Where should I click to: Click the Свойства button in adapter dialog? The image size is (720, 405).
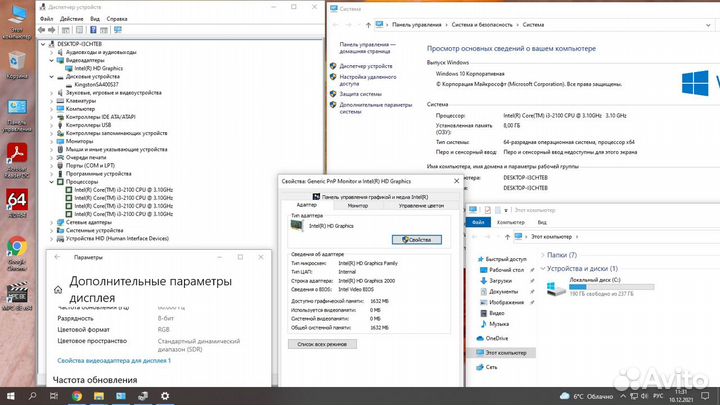pos(417,240)
